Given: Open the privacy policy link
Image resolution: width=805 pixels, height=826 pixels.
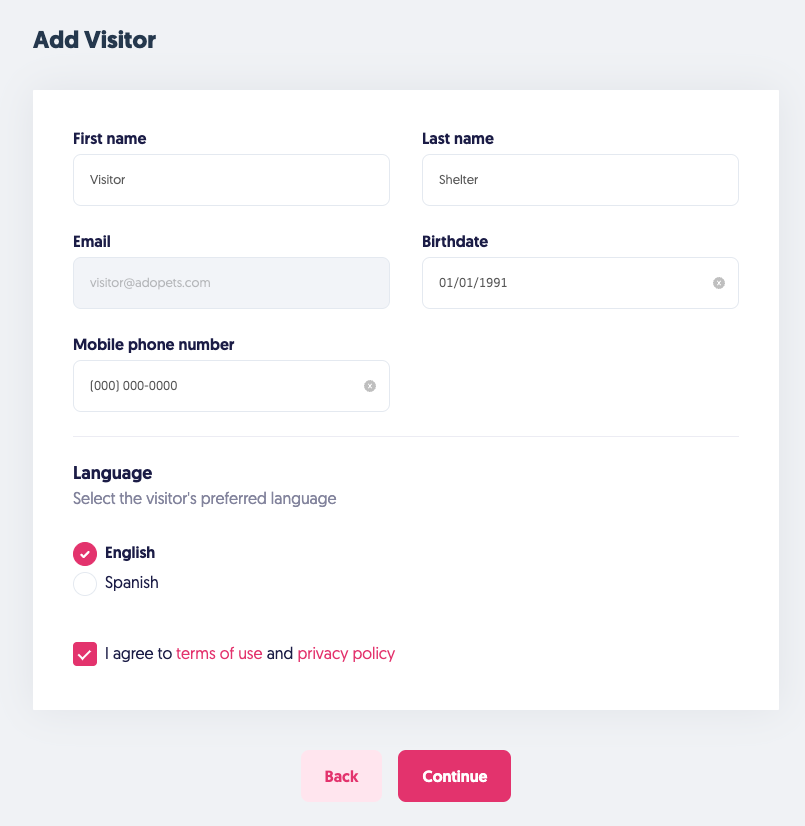Looking at the screenshot, I should click(x=346, y=654).
